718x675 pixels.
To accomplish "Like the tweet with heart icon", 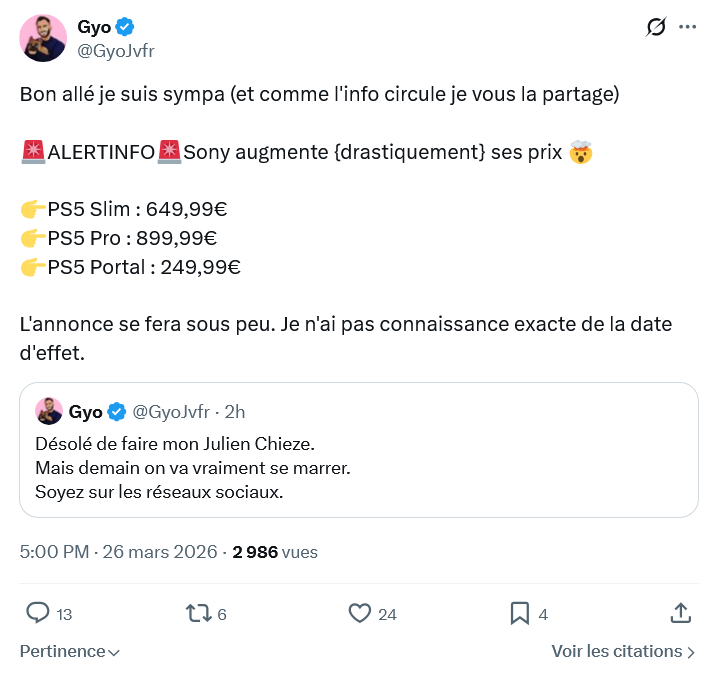I will click(360, 613).
